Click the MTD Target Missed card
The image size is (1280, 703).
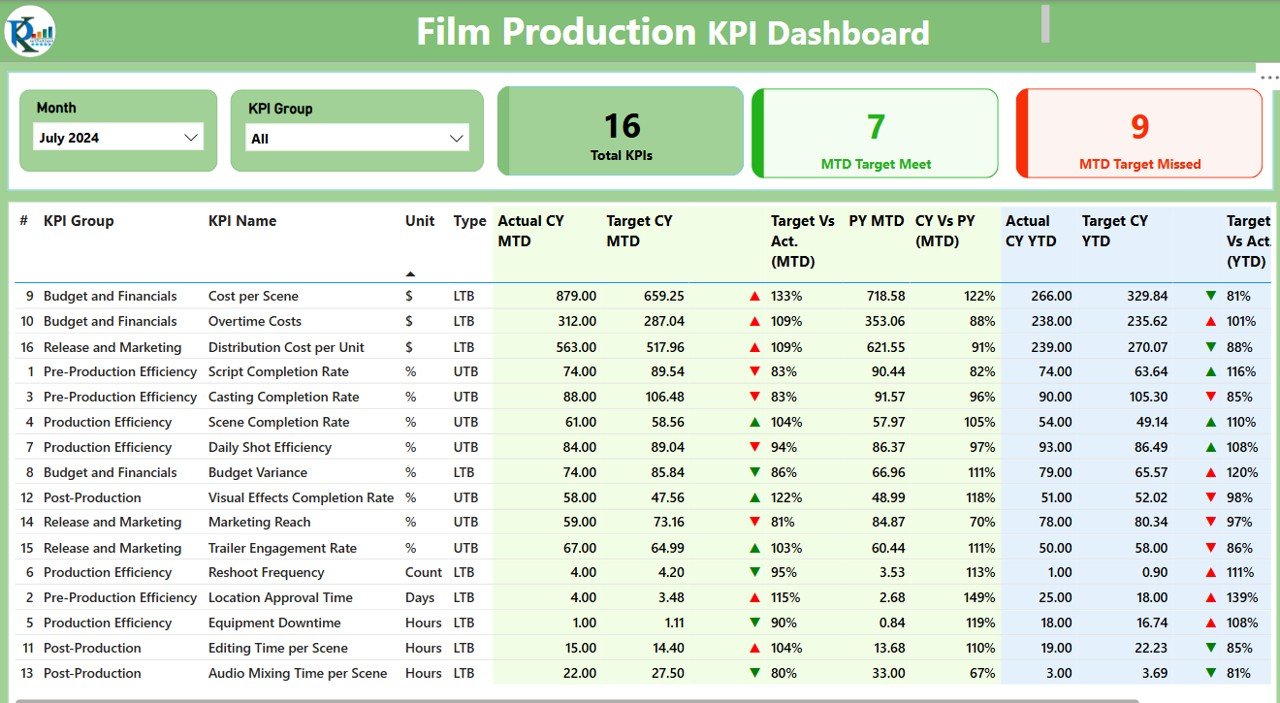(x=1140, y=133)
